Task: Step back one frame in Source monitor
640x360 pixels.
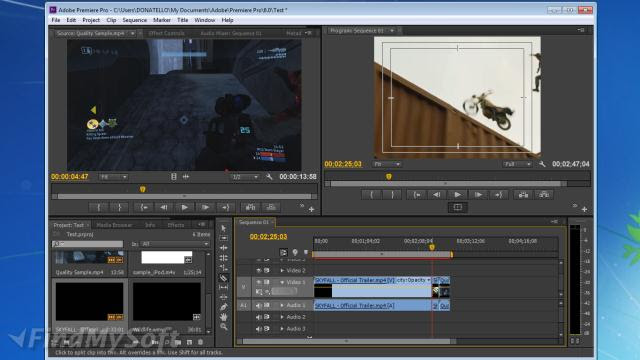Action: click(x=164, y=207)
